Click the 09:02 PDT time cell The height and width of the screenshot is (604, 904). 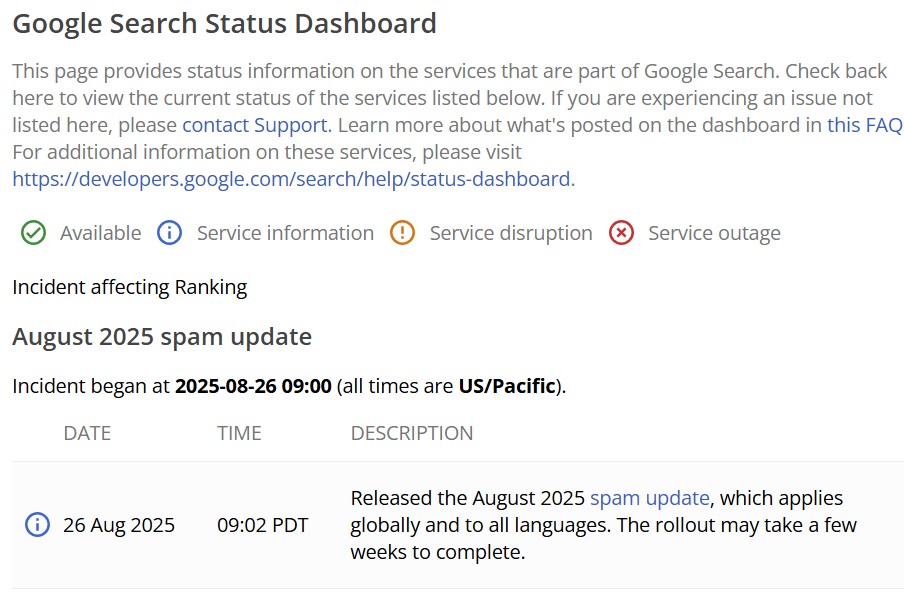click(262, 525)
